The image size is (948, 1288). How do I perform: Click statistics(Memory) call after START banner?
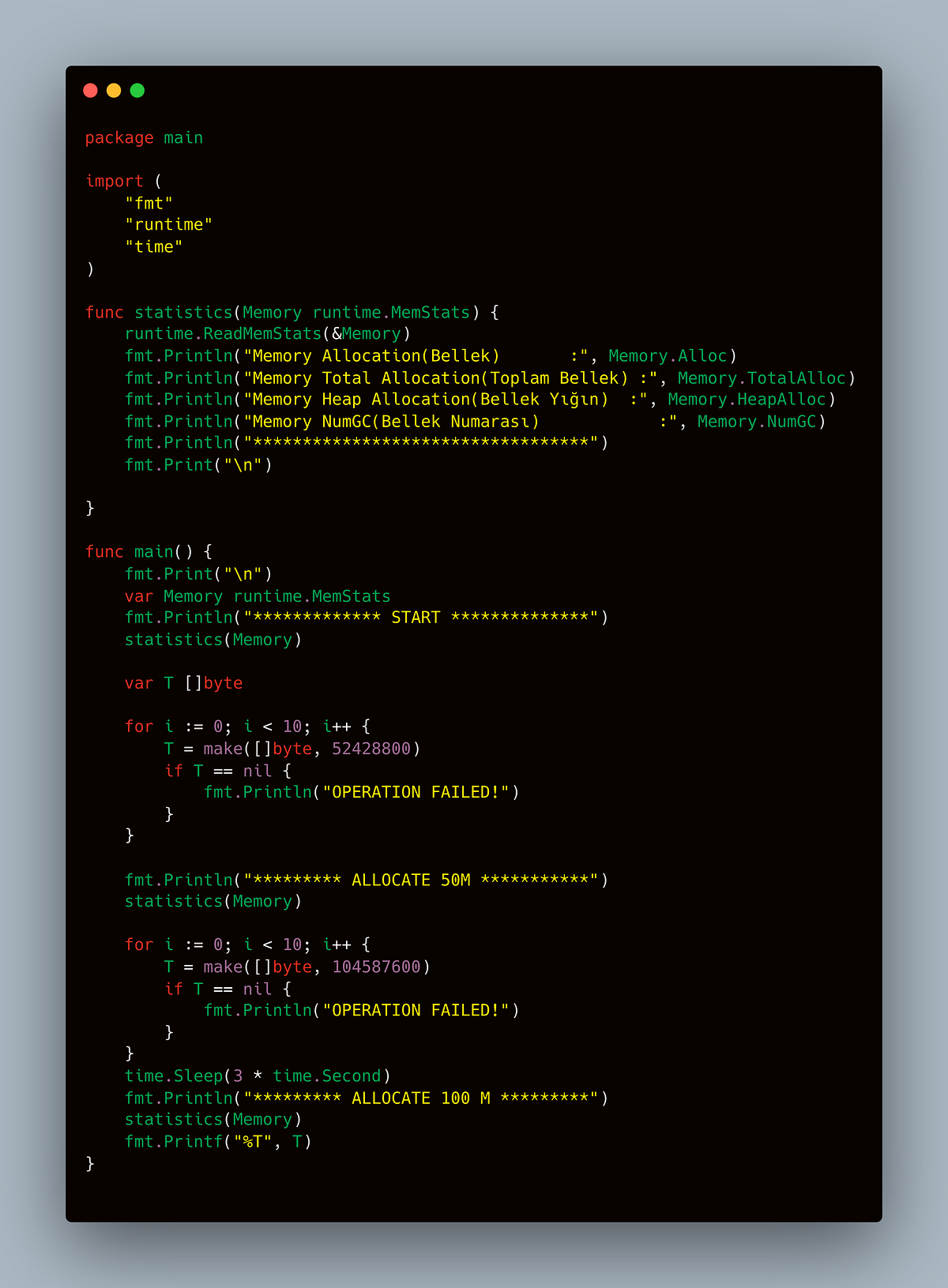213,640
